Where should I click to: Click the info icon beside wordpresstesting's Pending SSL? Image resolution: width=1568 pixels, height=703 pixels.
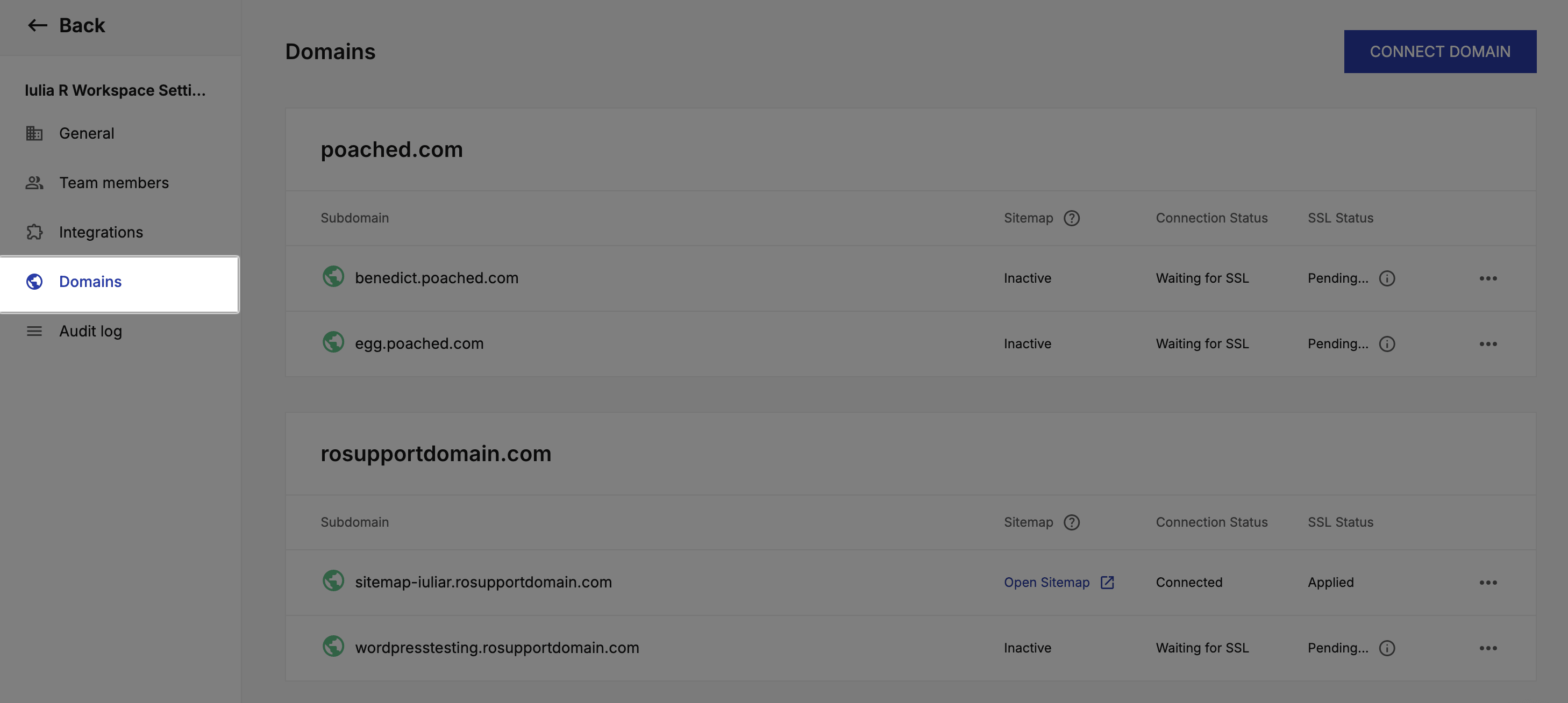pos(1387,648)
